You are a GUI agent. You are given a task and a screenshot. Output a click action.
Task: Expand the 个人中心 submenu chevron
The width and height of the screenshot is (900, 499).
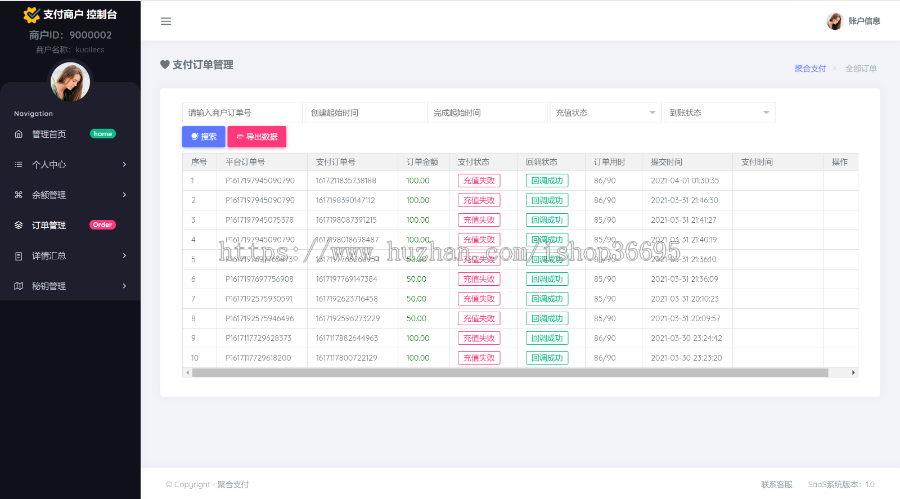(124, 164)
